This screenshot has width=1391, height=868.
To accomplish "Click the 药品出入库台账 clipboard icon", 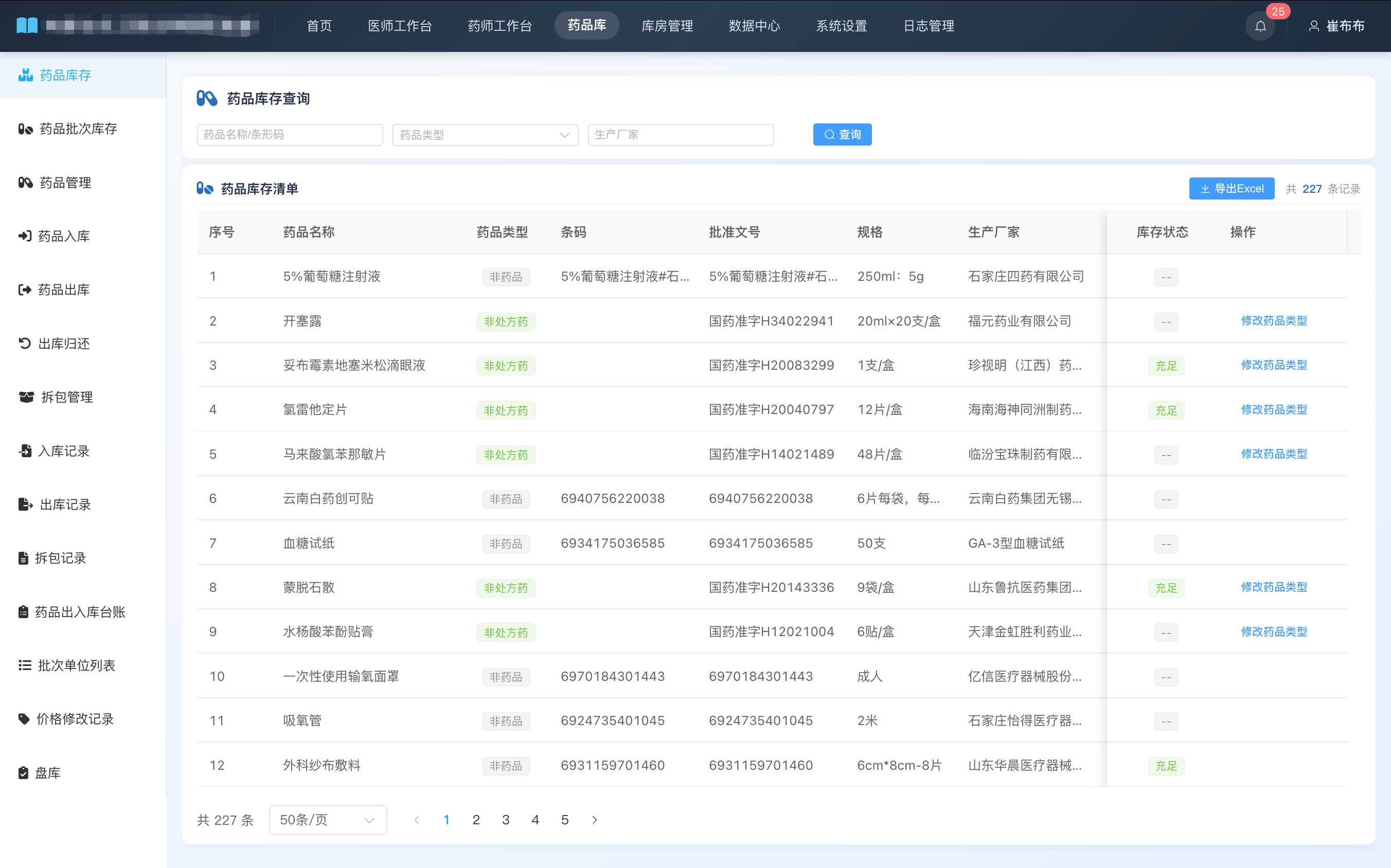I will point(23,611).
